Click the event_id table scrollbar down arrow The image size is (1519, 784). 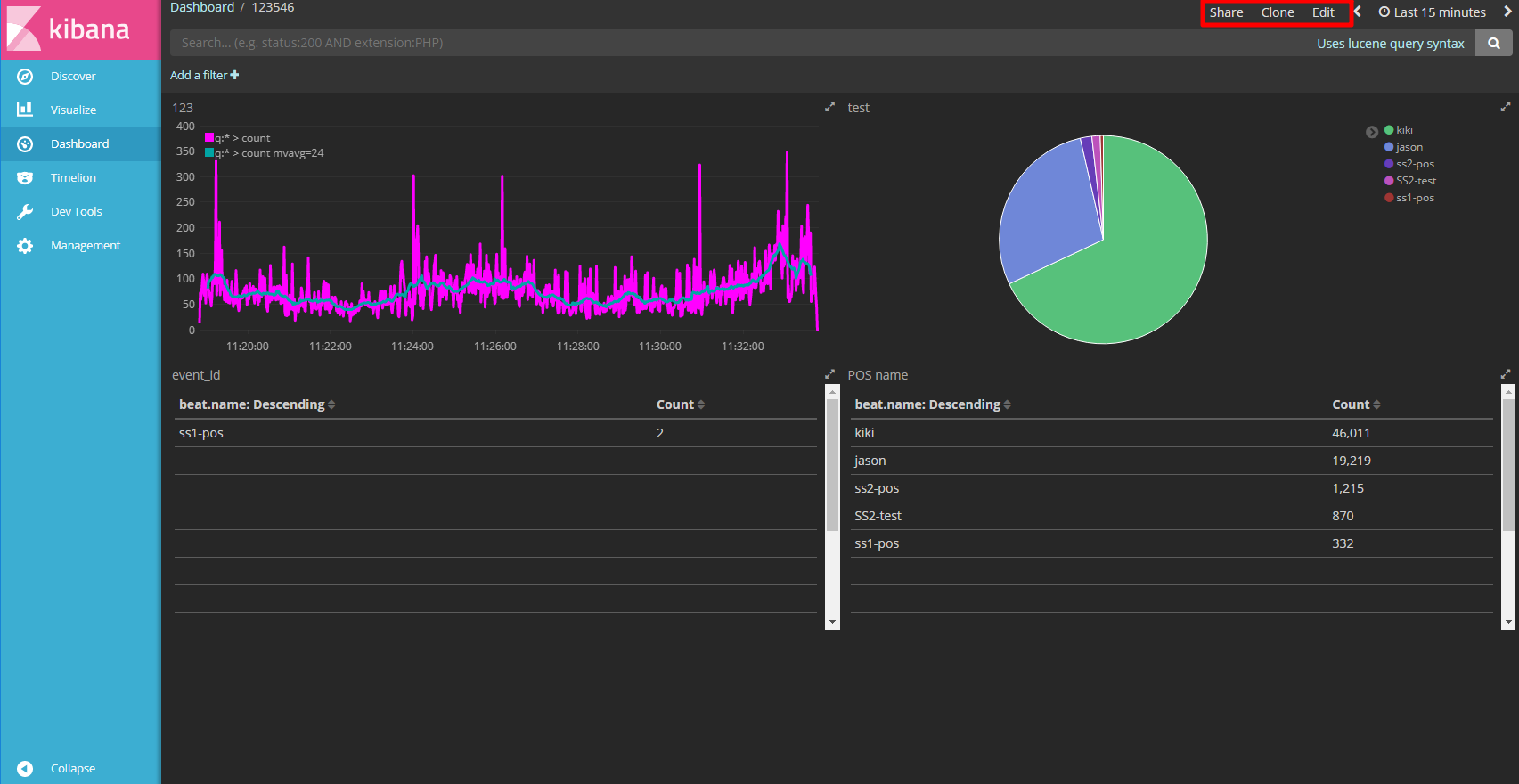pyautogui.click(x=832, y=622)
